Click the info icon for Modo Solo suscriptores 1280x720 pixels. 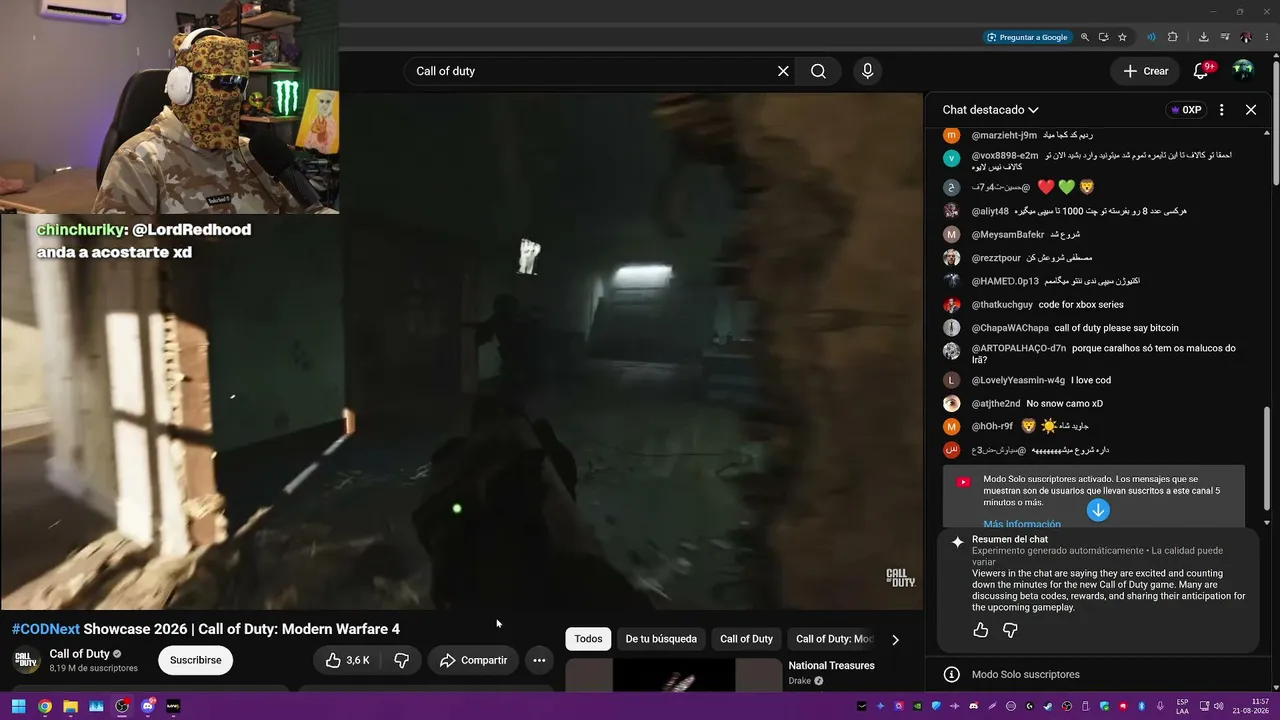pos(952,675)
